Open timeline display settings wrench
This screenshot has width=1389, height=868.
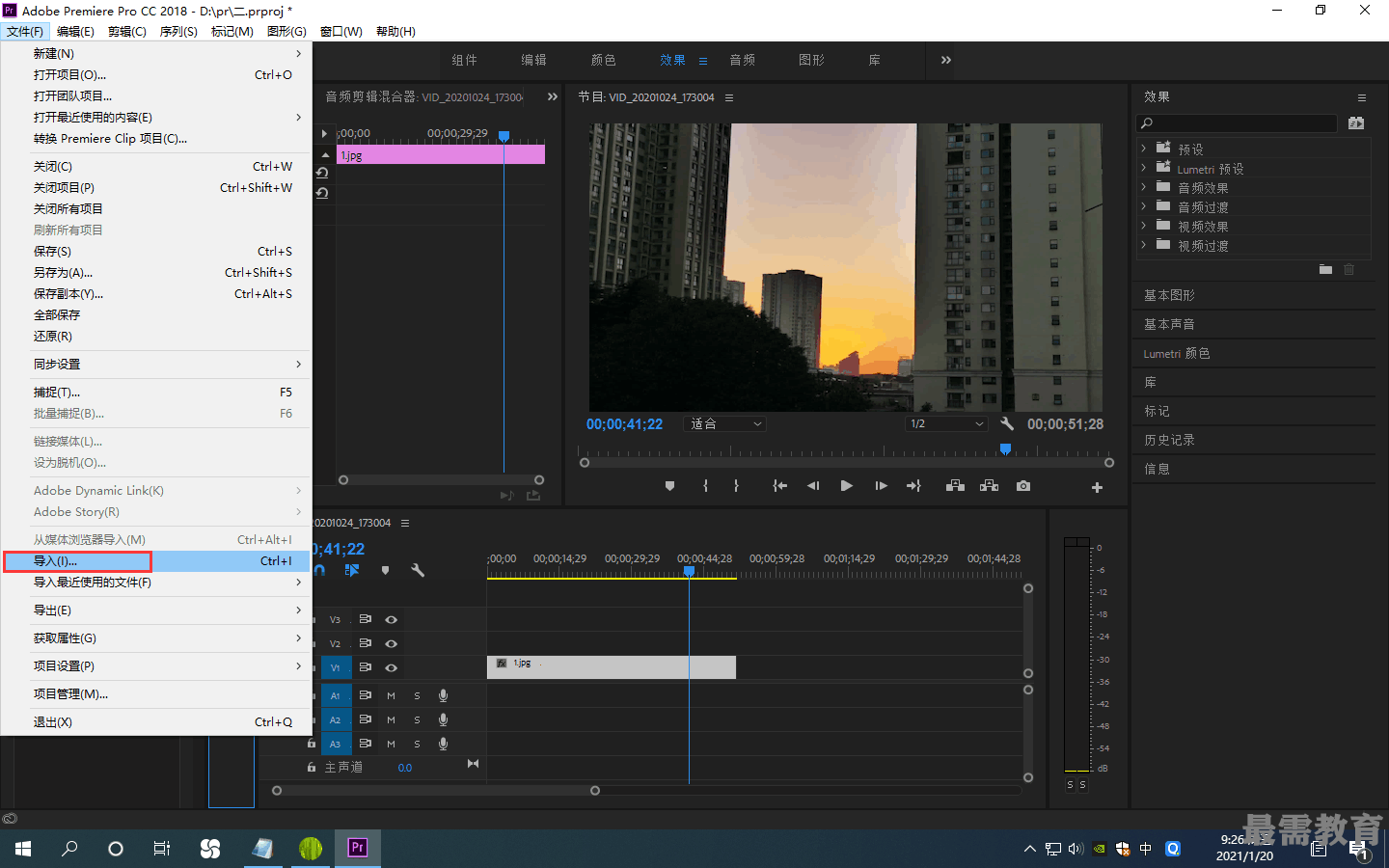(x=418, y=570)
